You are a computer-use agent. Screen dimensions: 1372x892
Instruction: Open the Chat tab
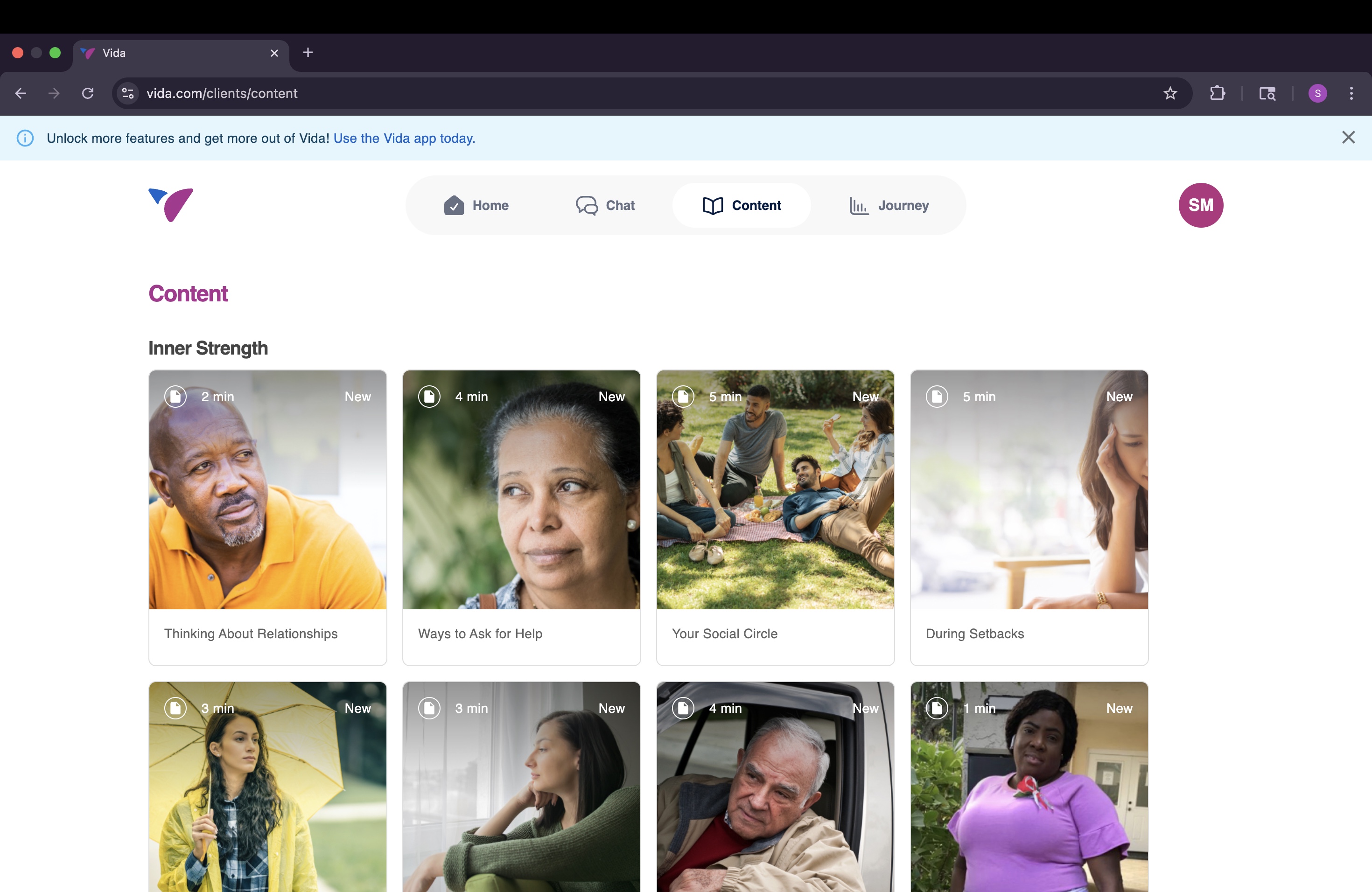[605, 205]
